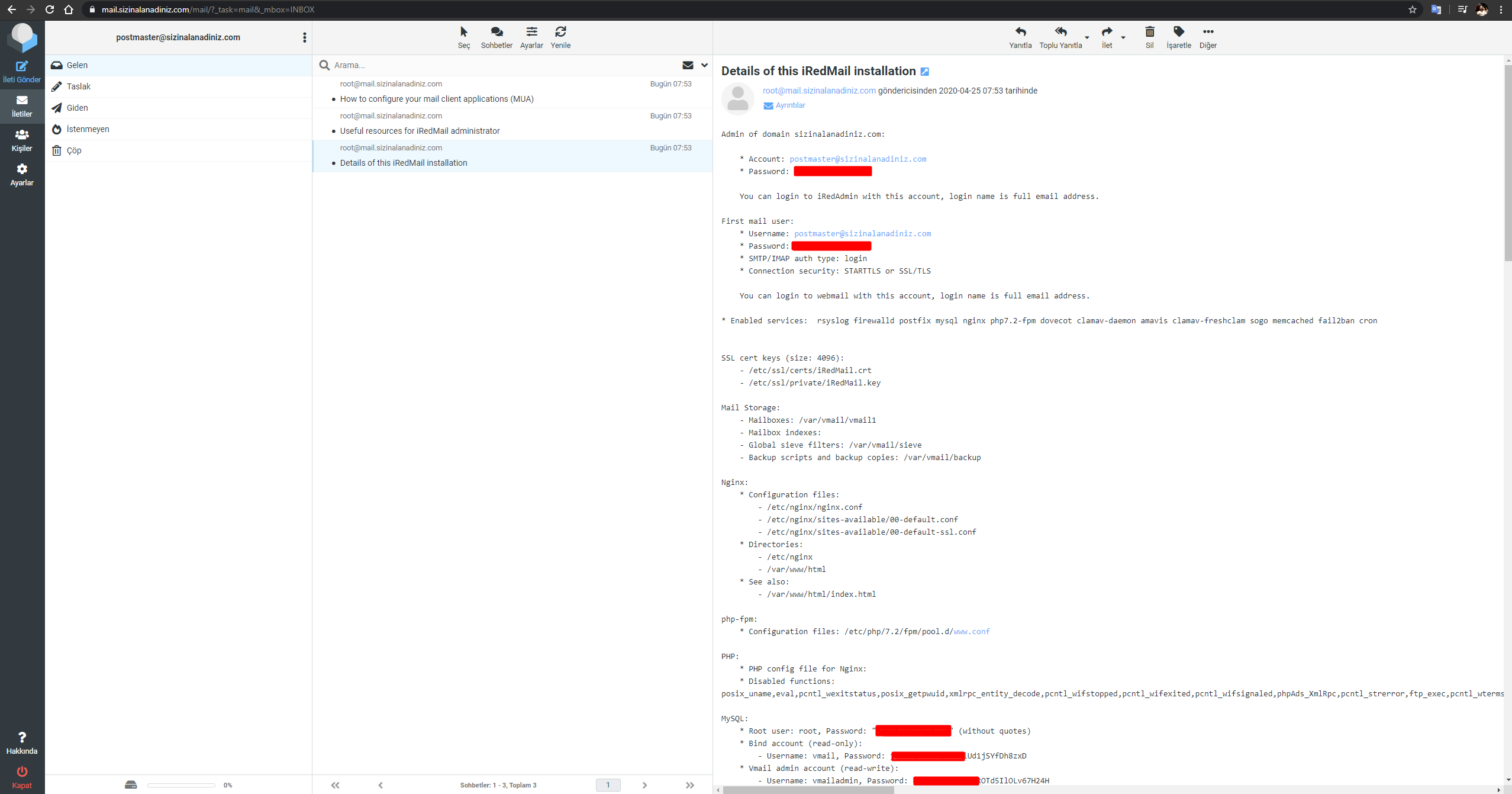Click the disk quota storage icon
The image size is (1512, 794).
tap(131, 785)
